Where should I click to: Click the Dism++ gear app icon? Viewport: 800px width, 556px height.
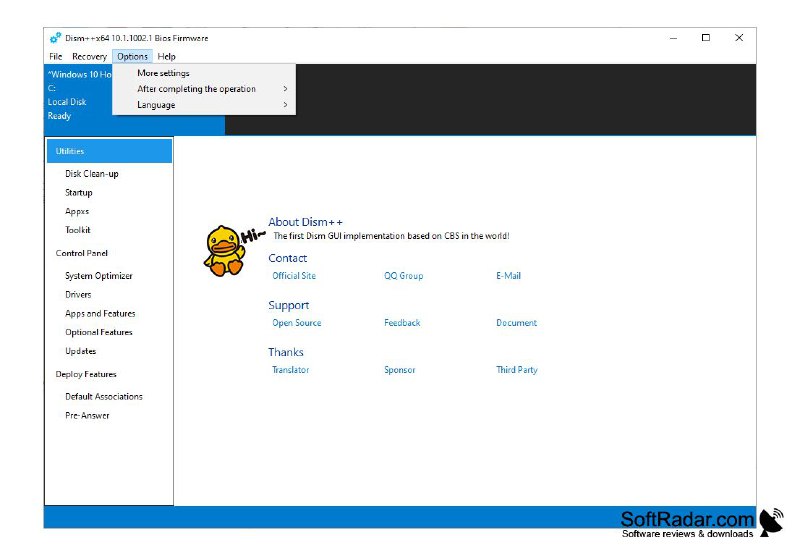pos(55,38)
